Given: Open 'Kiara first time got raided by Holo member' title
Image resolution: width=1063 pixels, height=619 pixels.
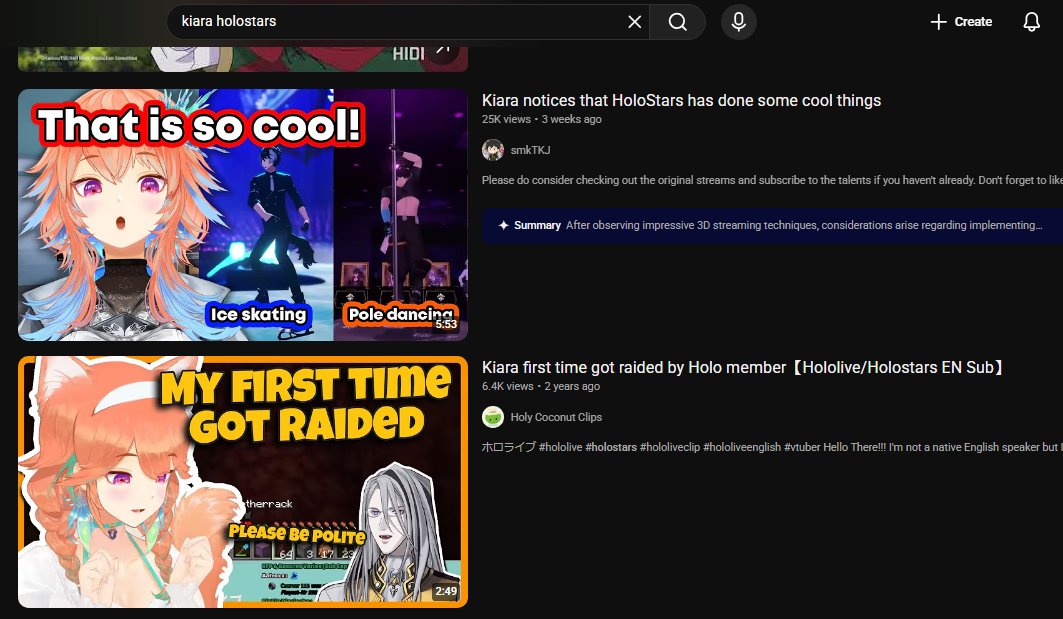Looking at the screenshot, I should (x=744, y=367).
